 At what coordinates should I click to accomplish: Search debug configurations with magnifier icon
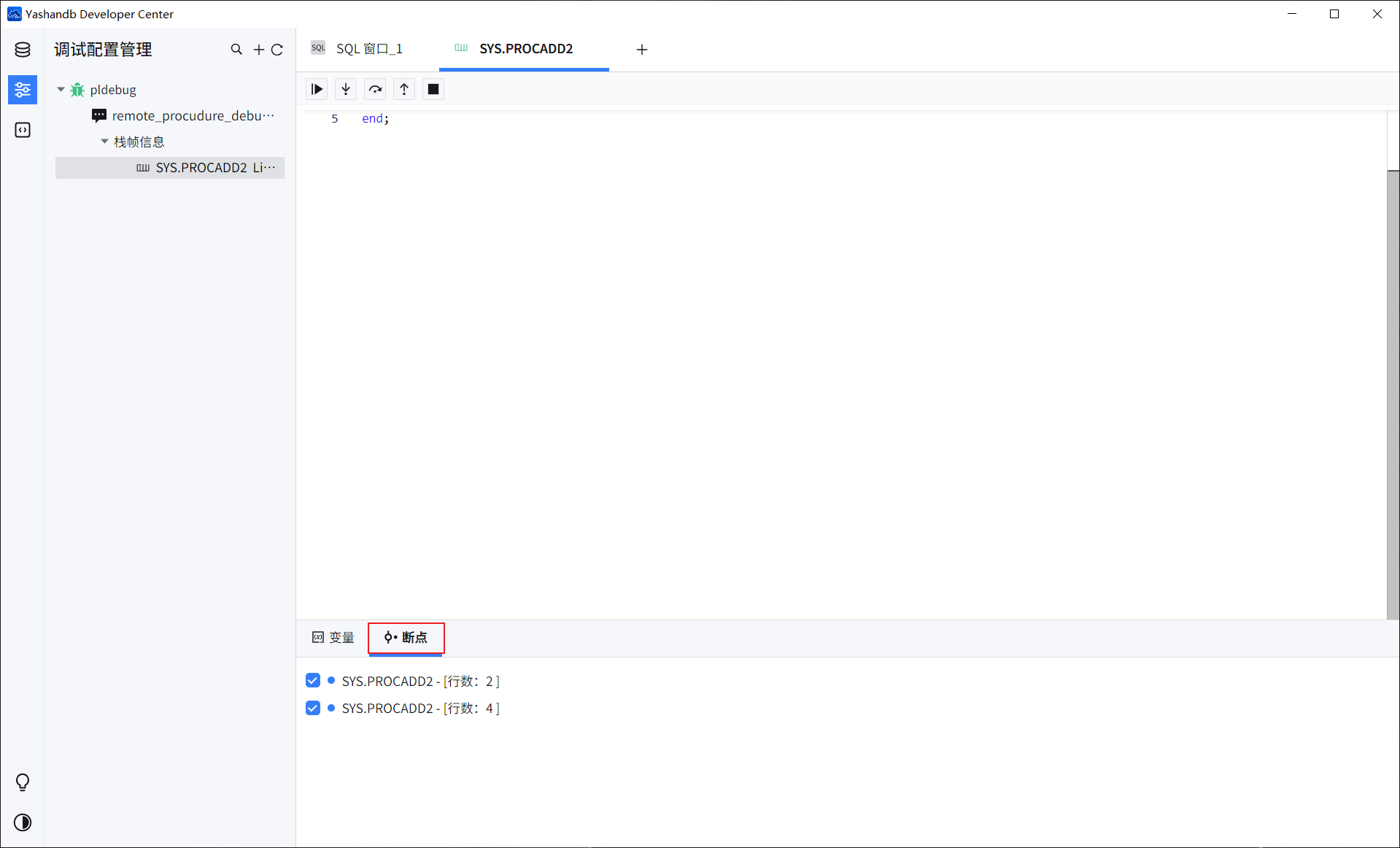(236, 50)
